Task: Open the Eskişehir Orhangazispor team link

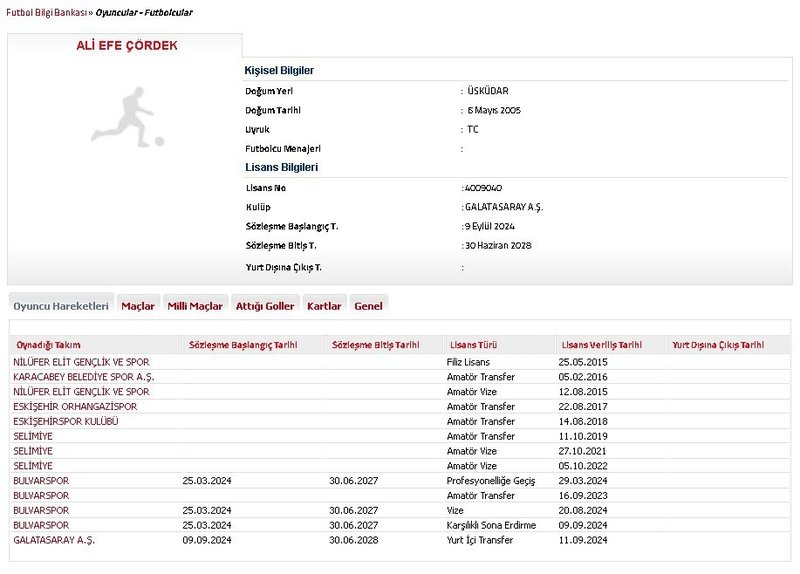Action: coord(75,407)
